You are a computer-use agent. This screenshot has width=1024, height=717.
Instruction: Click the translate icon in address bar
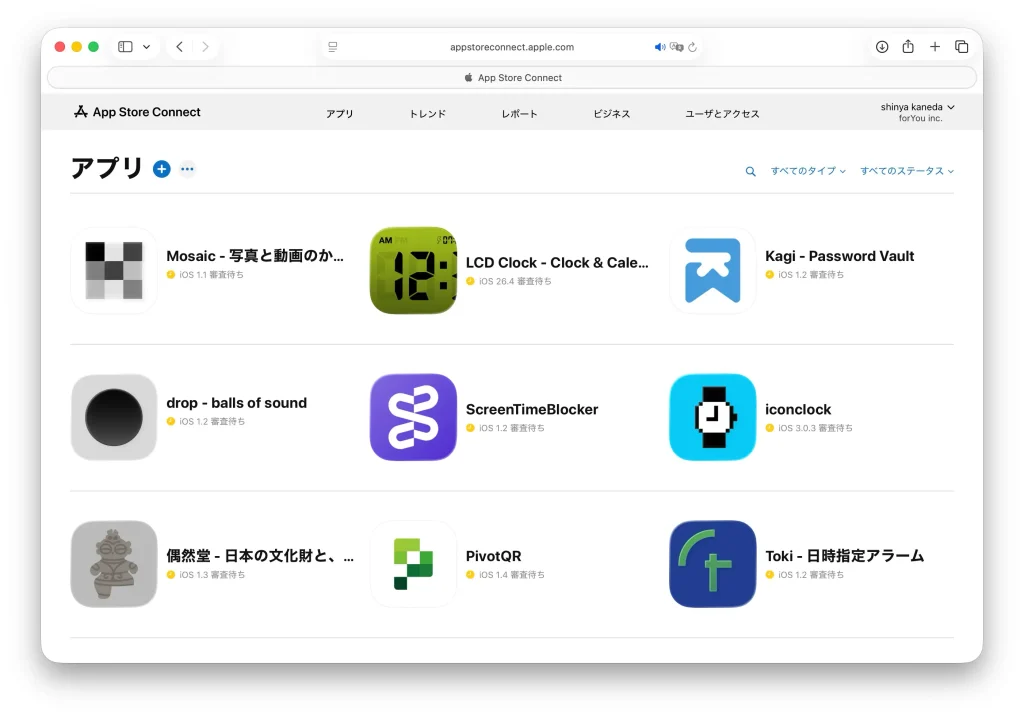tap(677, 47)
